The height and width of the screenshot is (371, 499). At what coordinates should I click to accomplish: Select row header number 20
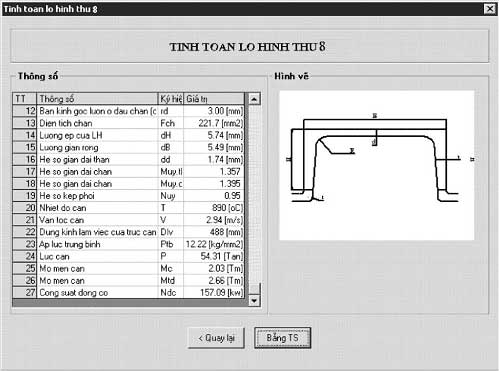(24, 208)
